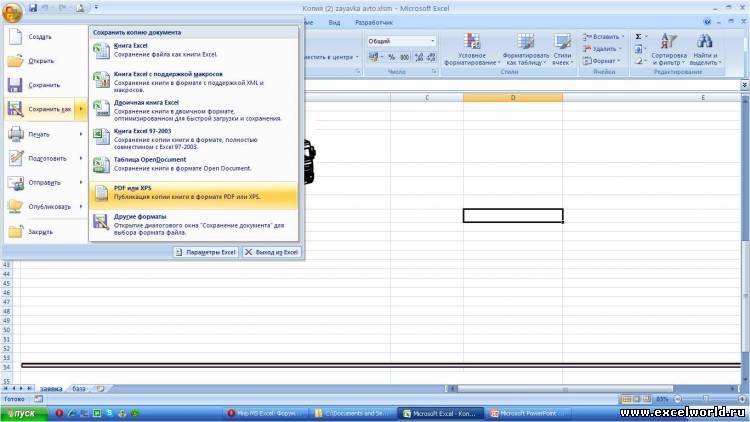Click the comma style 000 icon

(405, 57)
